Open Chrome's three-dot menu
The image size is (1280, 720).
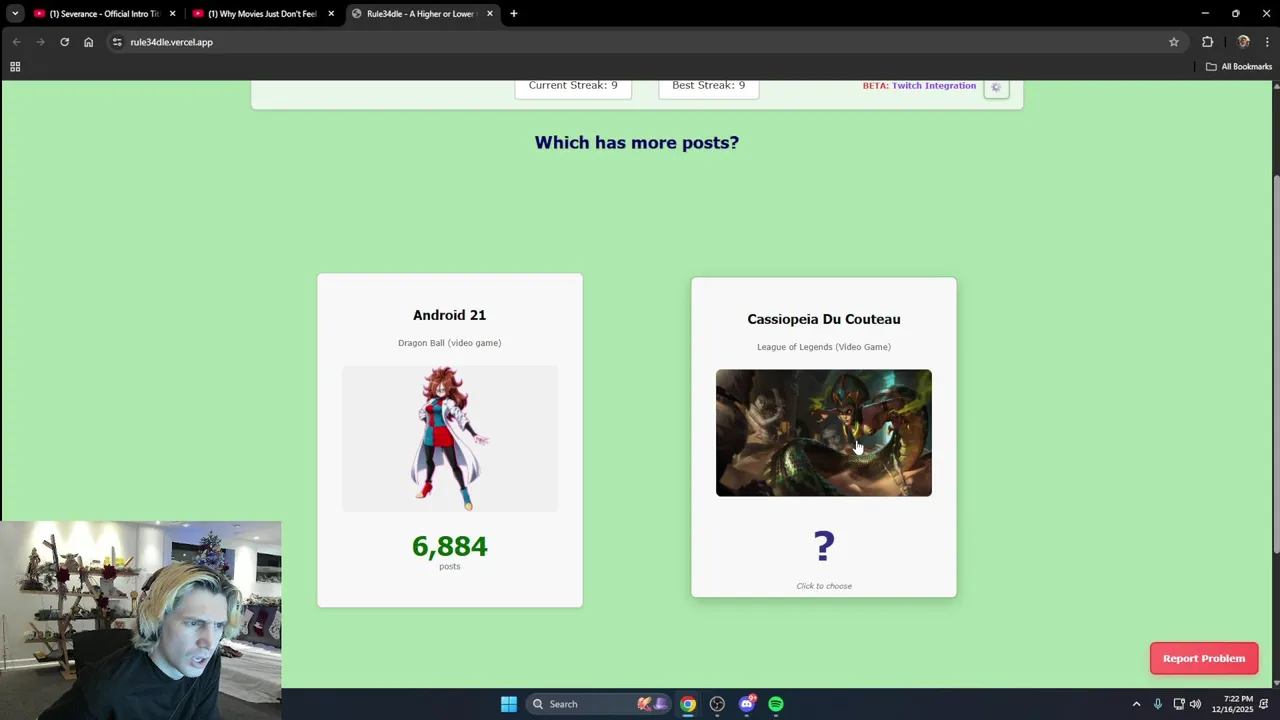pyautogui.click(x=1267, y=42)
